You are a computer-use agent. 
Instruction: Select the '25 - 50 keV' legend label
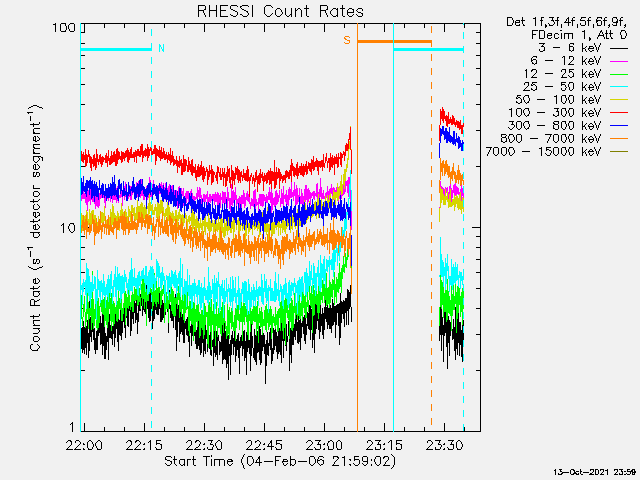562,87
